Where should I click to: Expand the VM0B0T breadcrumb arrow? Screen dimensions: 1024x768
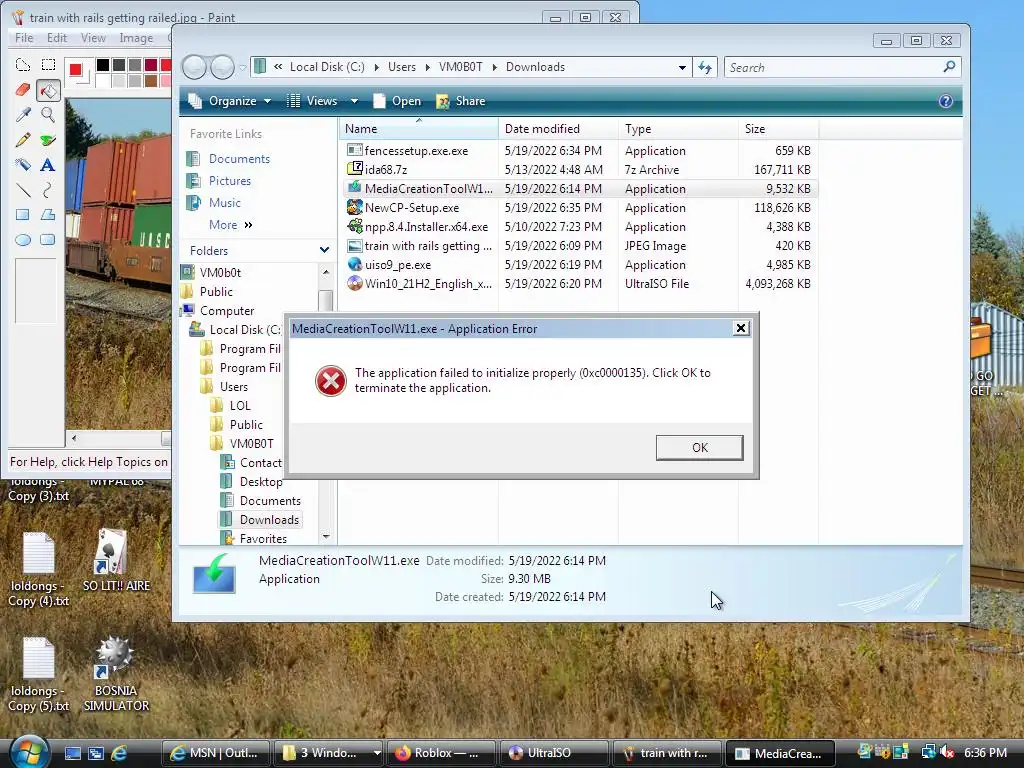tap(494, 67)
